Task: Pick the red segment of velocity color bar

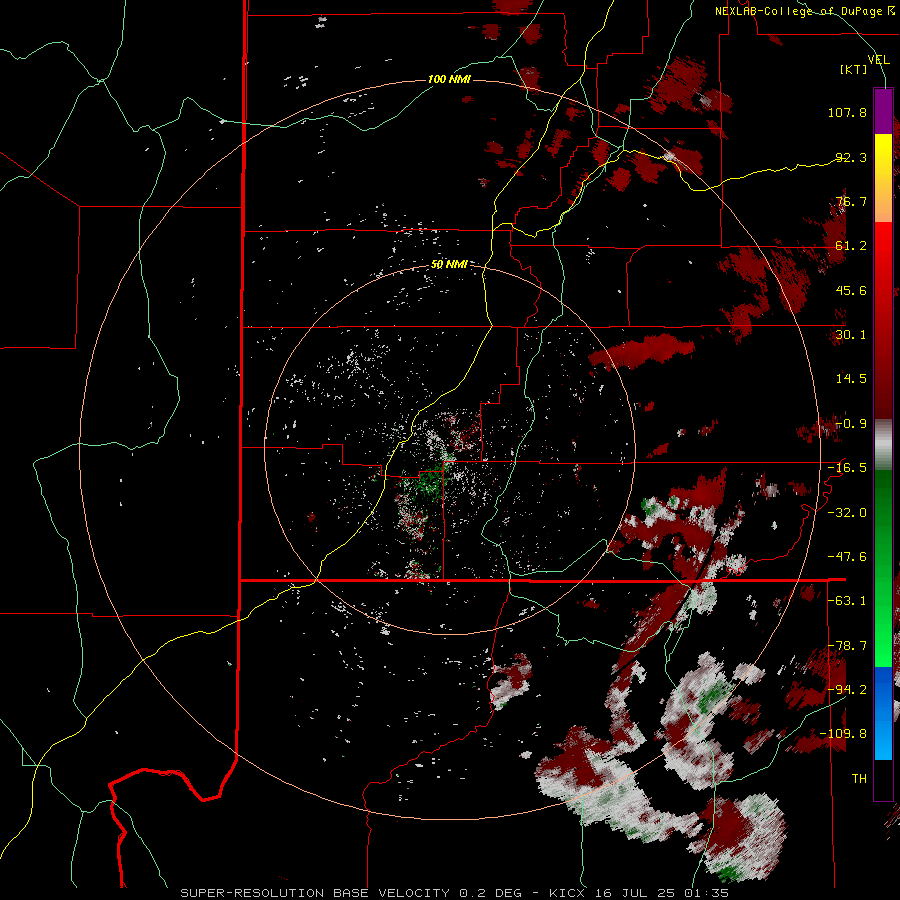Action: [883, 320]
